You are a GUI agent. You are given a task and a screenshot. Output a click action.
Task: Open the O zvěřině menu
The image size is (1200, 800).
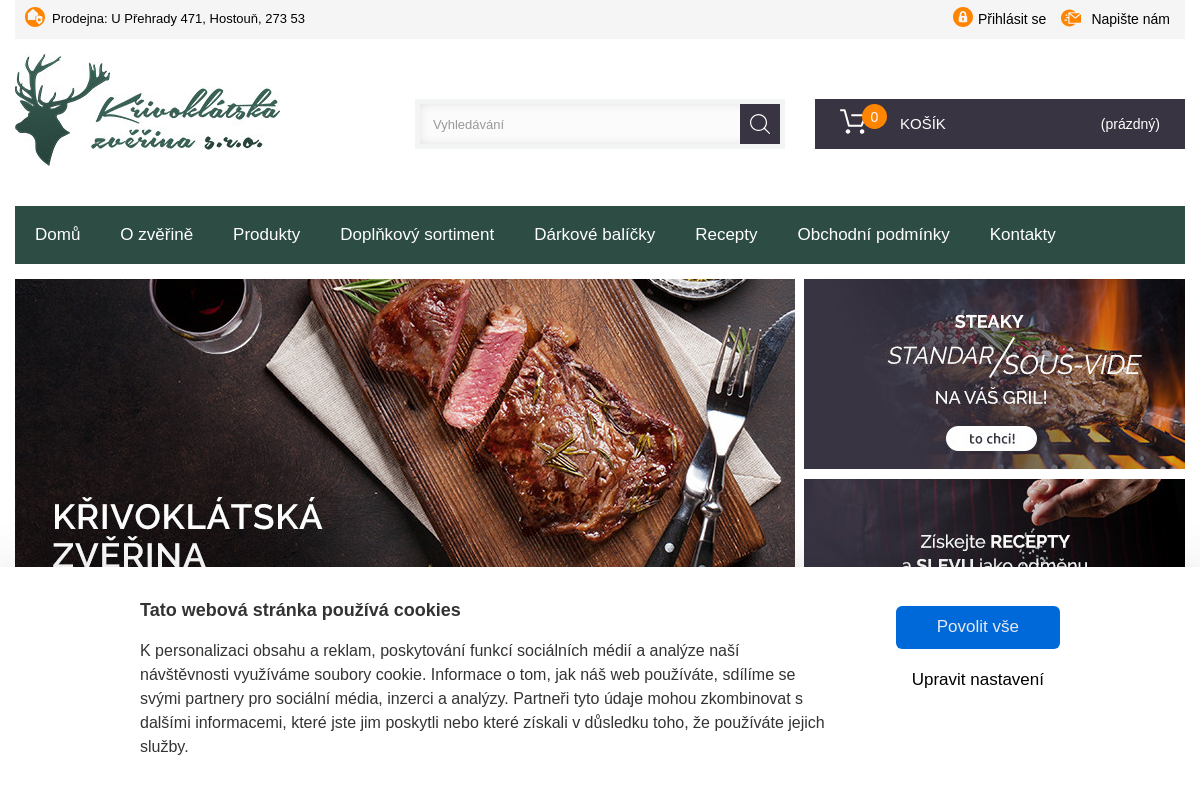click(x=157, y=235)
